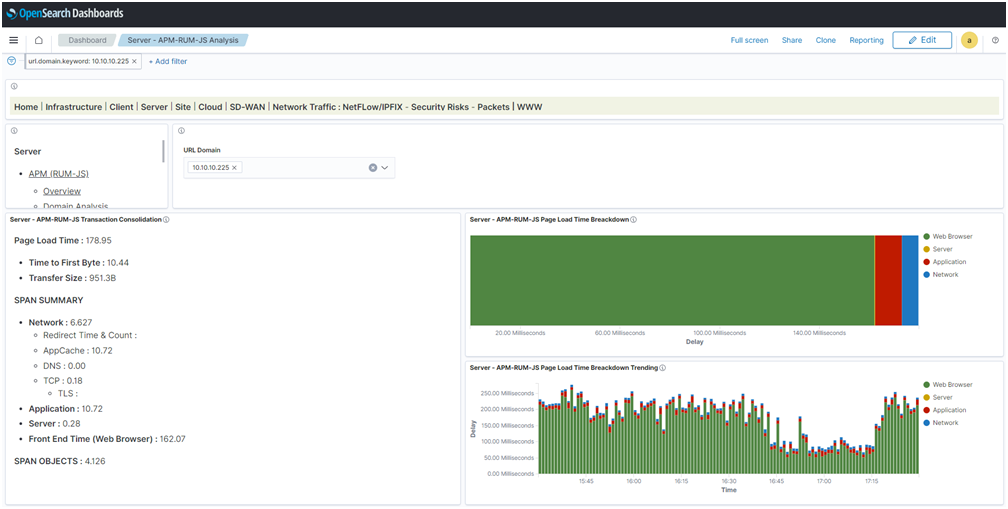The width and height of the screenshot is (1008, 509).
Task: Select the APM-RUM-JS Analysis breadcrumb
Action: [x=183, y=40]
